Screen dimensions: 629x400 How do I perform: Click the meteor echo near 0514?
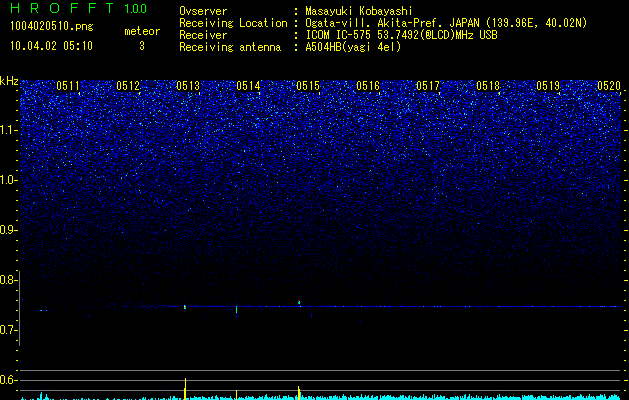236,311
